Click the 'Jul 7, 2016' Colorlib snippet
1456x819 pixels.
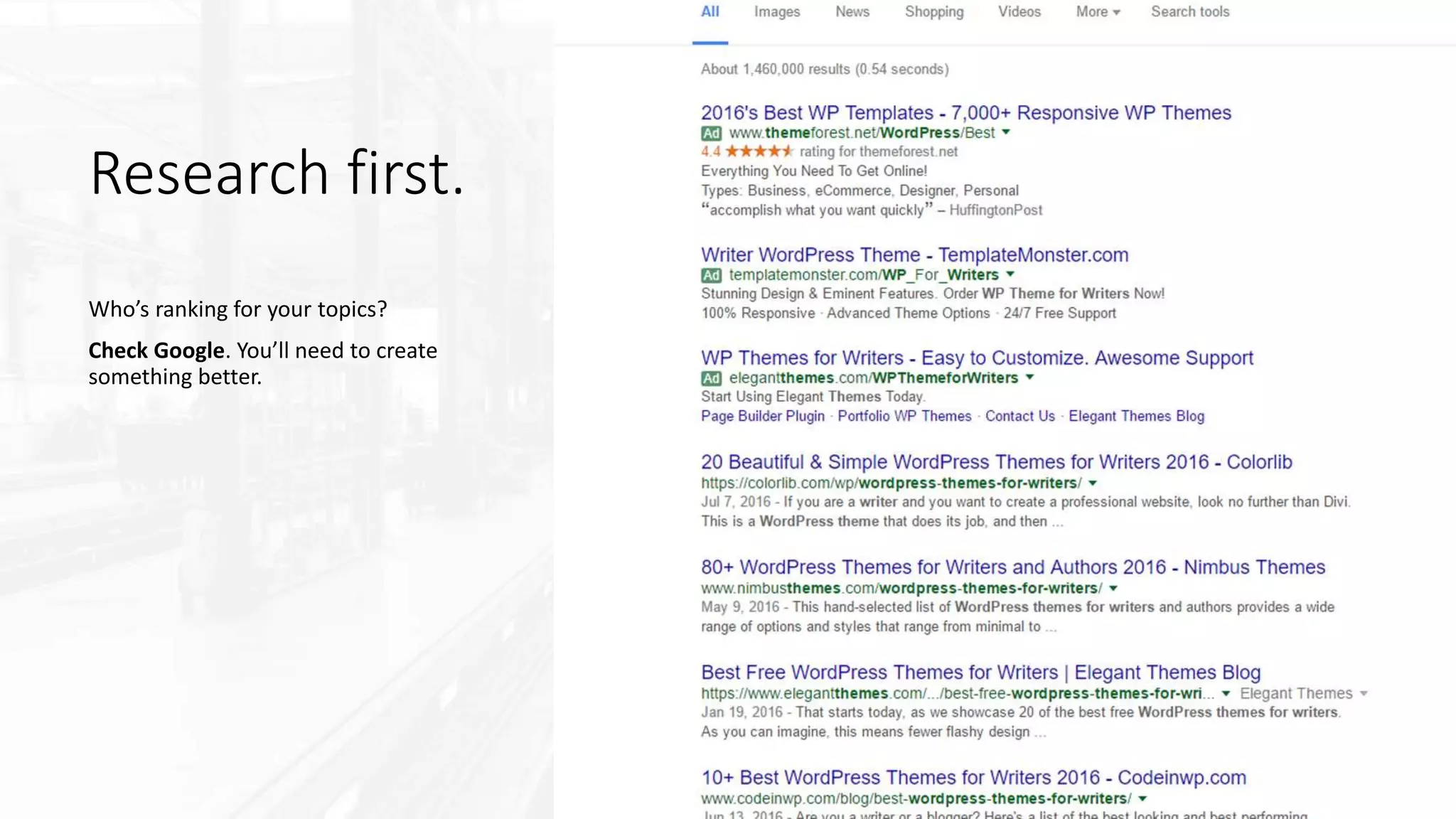(x=1026, y=512)
